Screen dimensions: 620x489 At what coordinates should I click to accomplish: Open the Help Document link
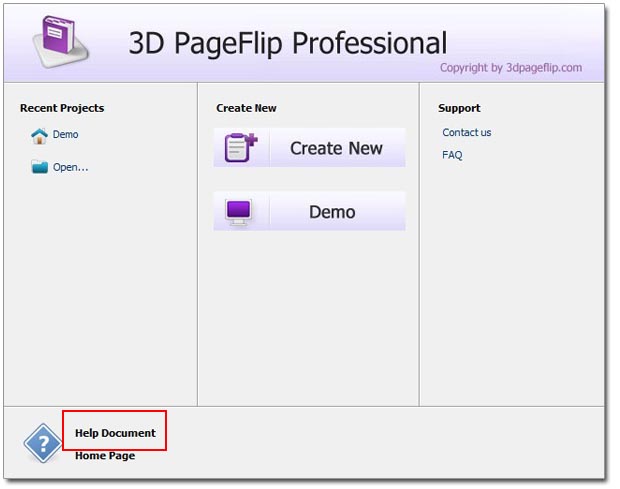[115, 433]
